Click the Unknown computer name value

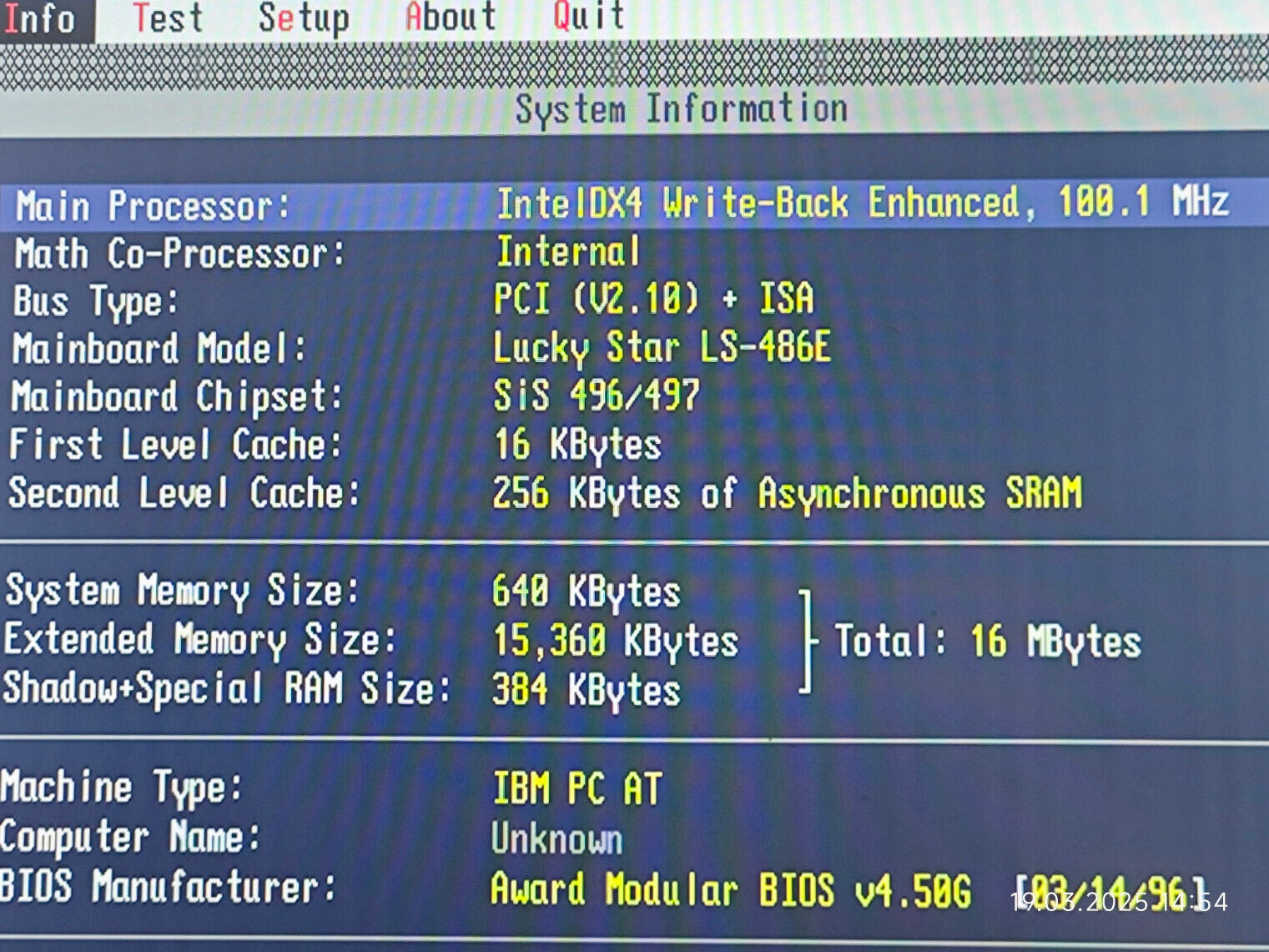[557, 839]
